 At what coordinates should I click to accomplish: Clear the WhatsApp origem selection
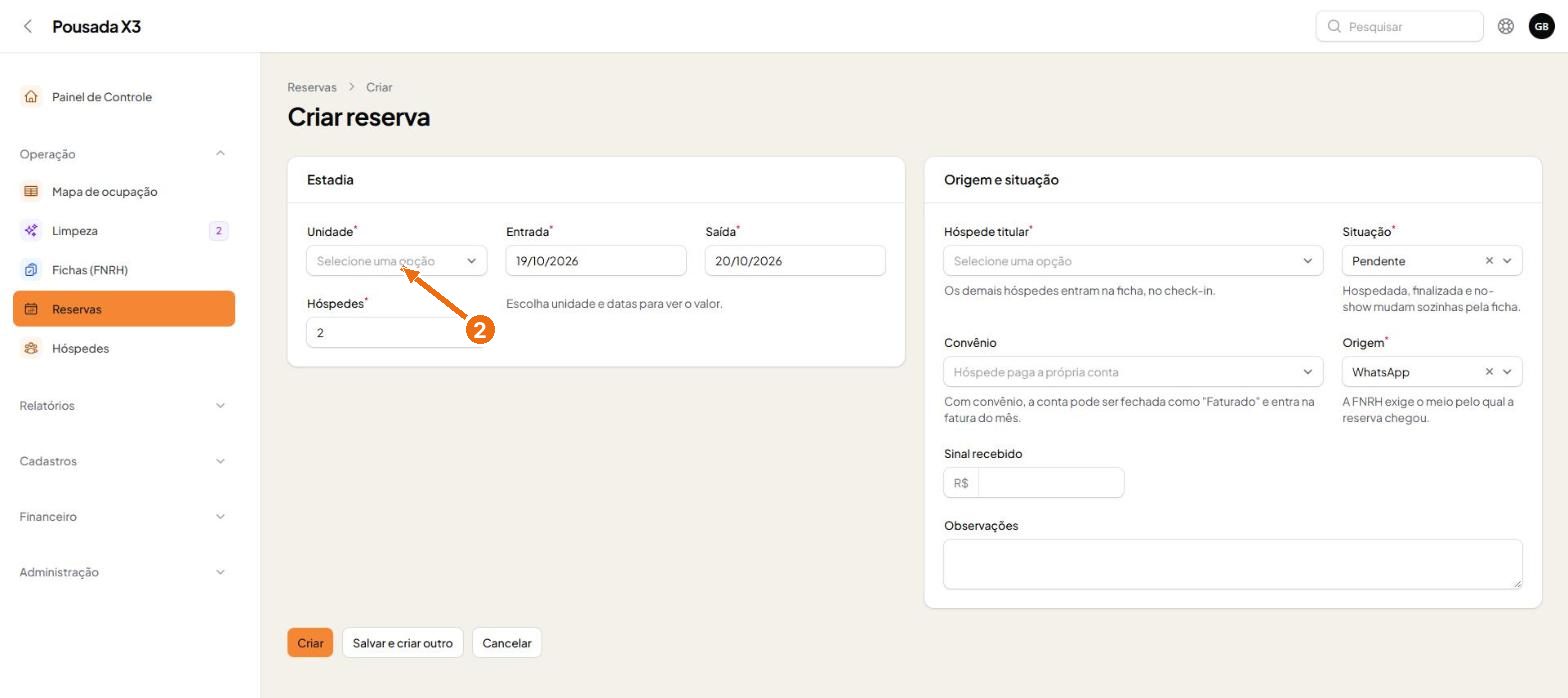[1489, 372]
